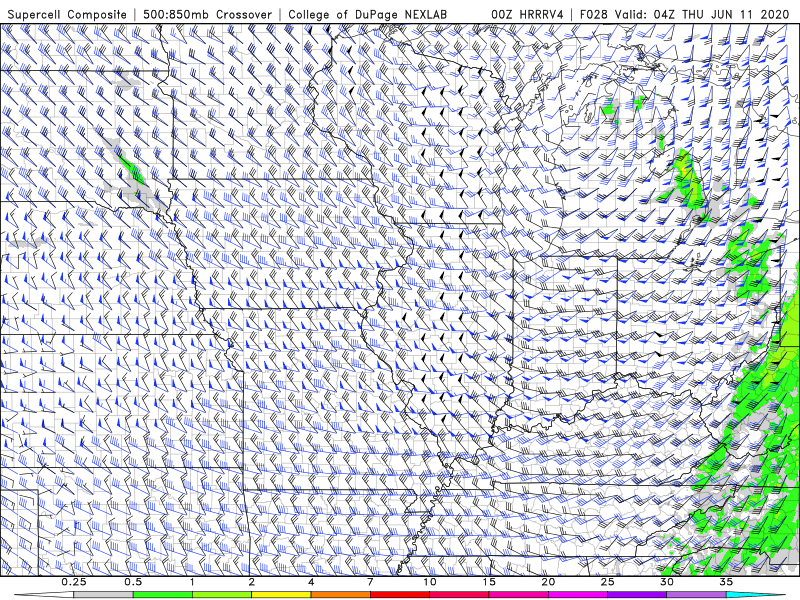This screenshot has height=600, width=800.
Task: Select the "College of DuPage NEXLAB" credit text
Action: pyautogui.click(x=367, y=15)
